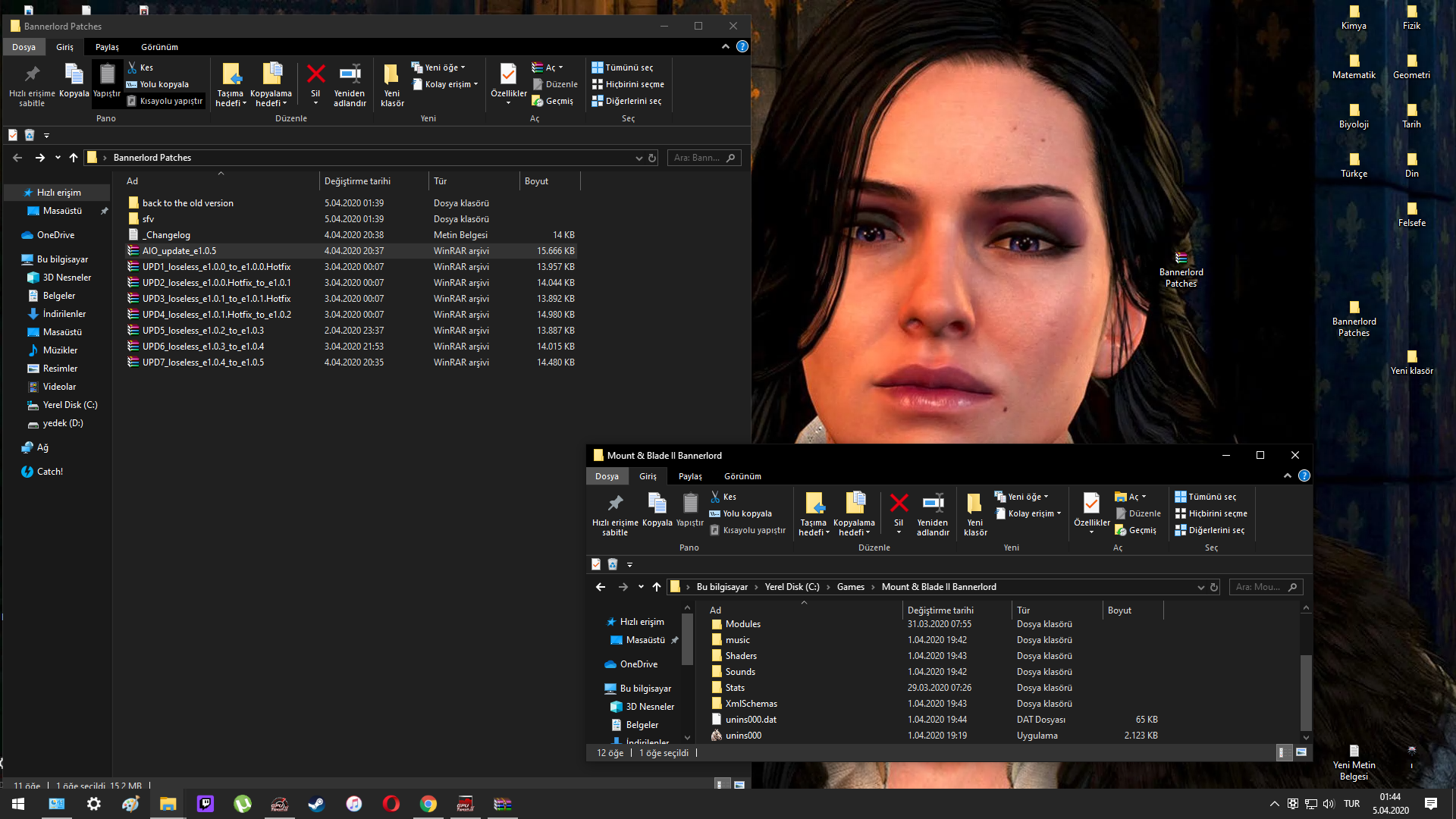Viewport: 1456px width, 819px height.
Task: Select the Felsefe desktop folder
Action: 1411,215
